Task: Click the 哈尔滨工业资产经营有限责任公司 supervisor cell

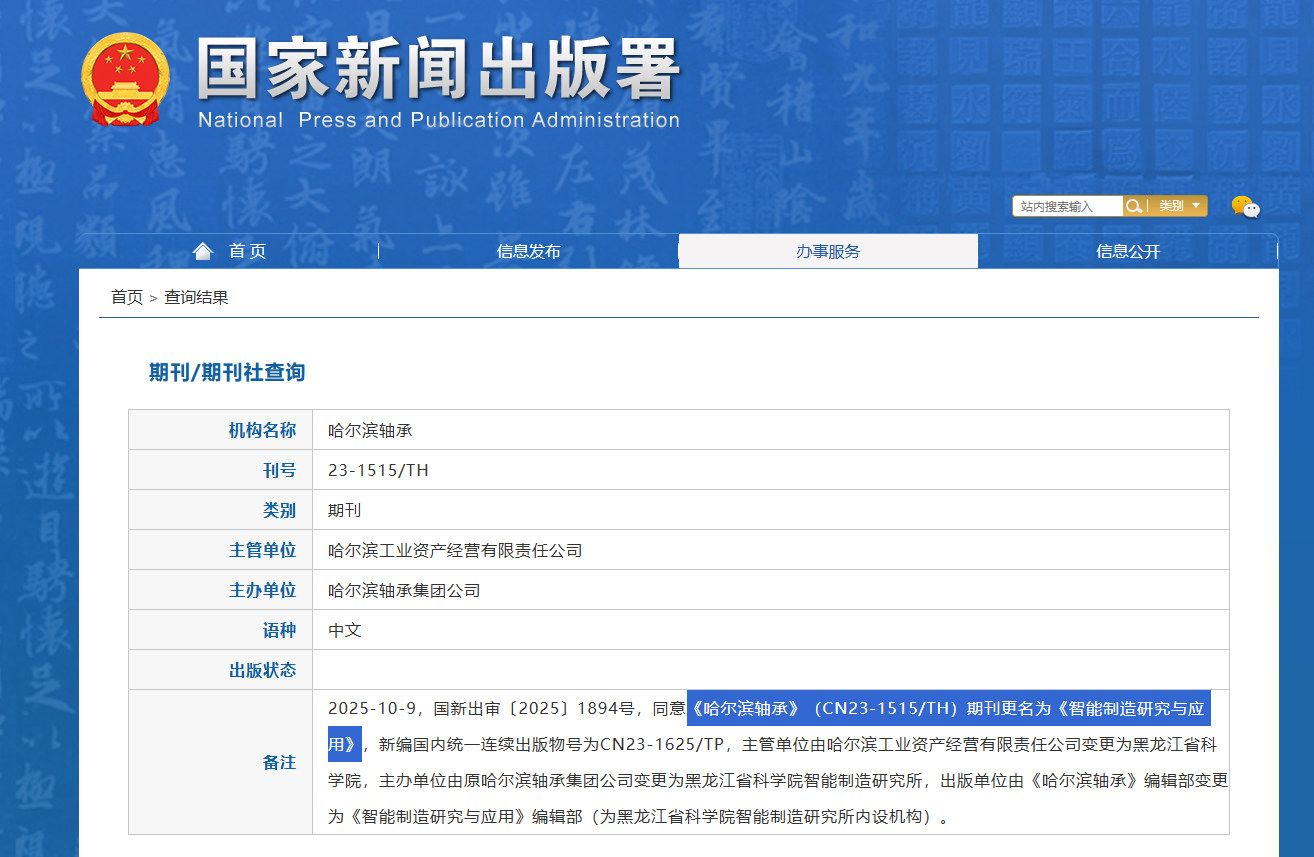Action: (x=455, y=550)
